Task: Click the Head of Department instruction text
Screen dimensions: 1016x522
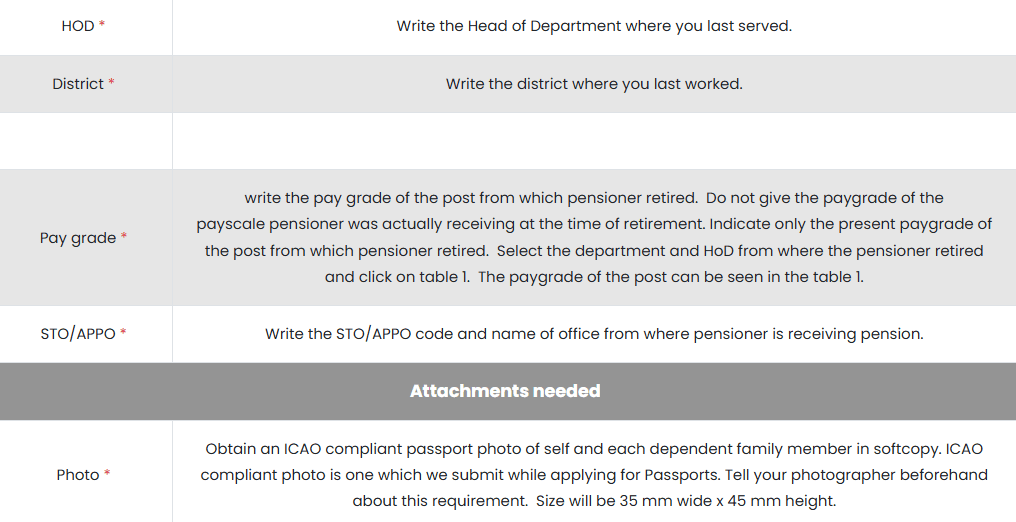Action: pos(594,26)
